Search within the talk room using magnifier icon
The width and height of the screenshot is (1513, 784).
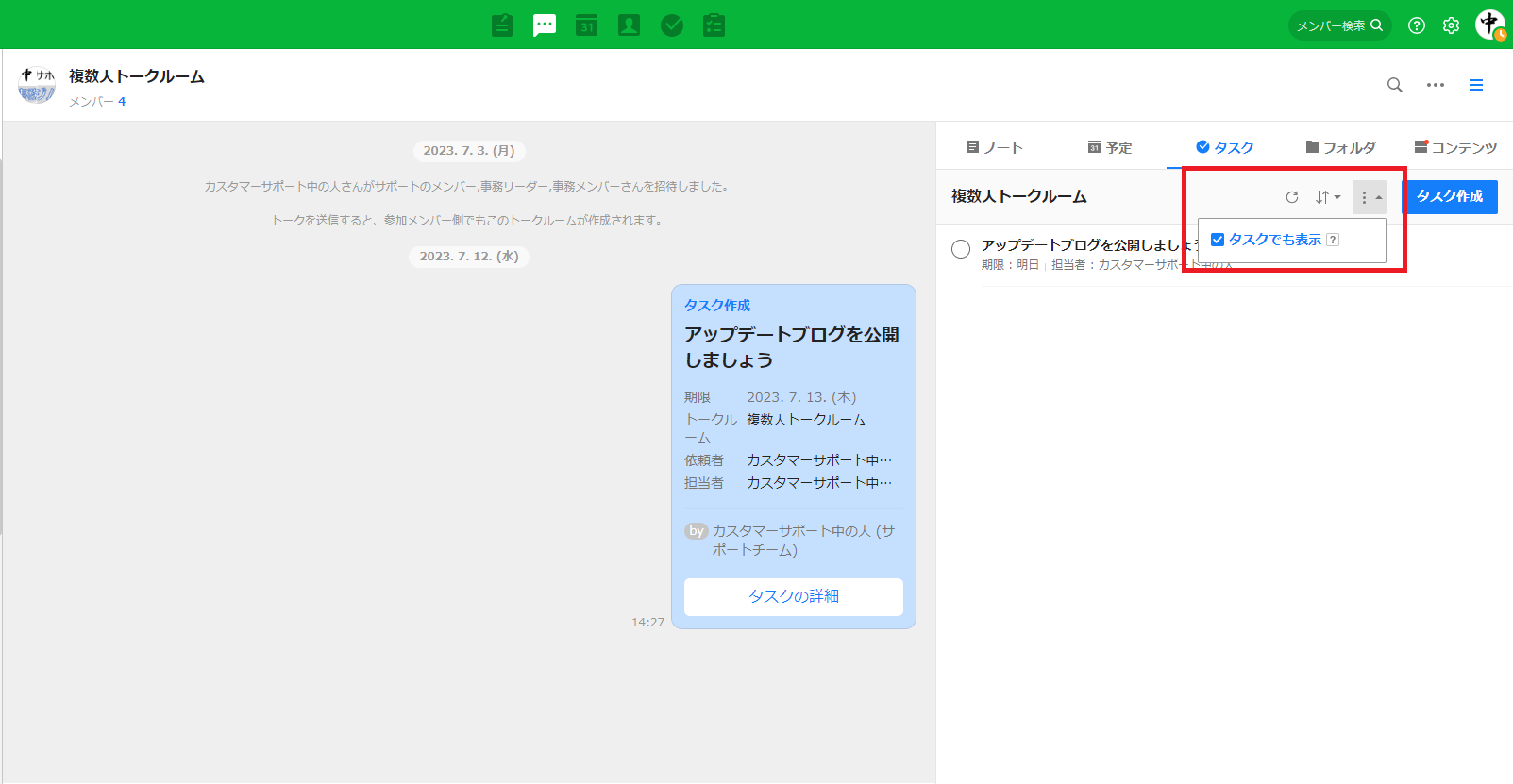click(x=1394, y=85)
